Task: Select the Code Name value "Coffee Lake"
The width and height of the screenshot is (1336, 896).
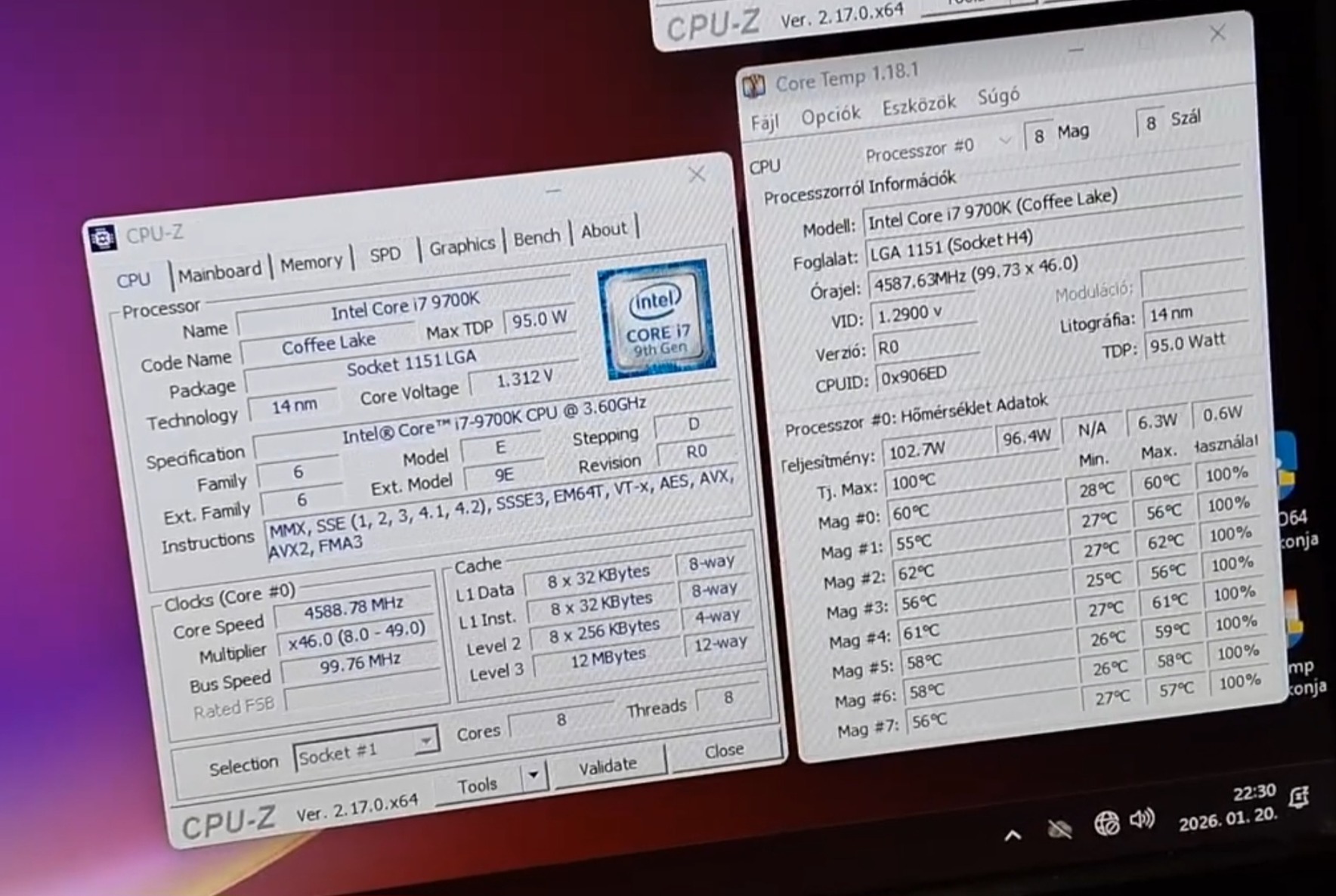Action: click(329, 344)
